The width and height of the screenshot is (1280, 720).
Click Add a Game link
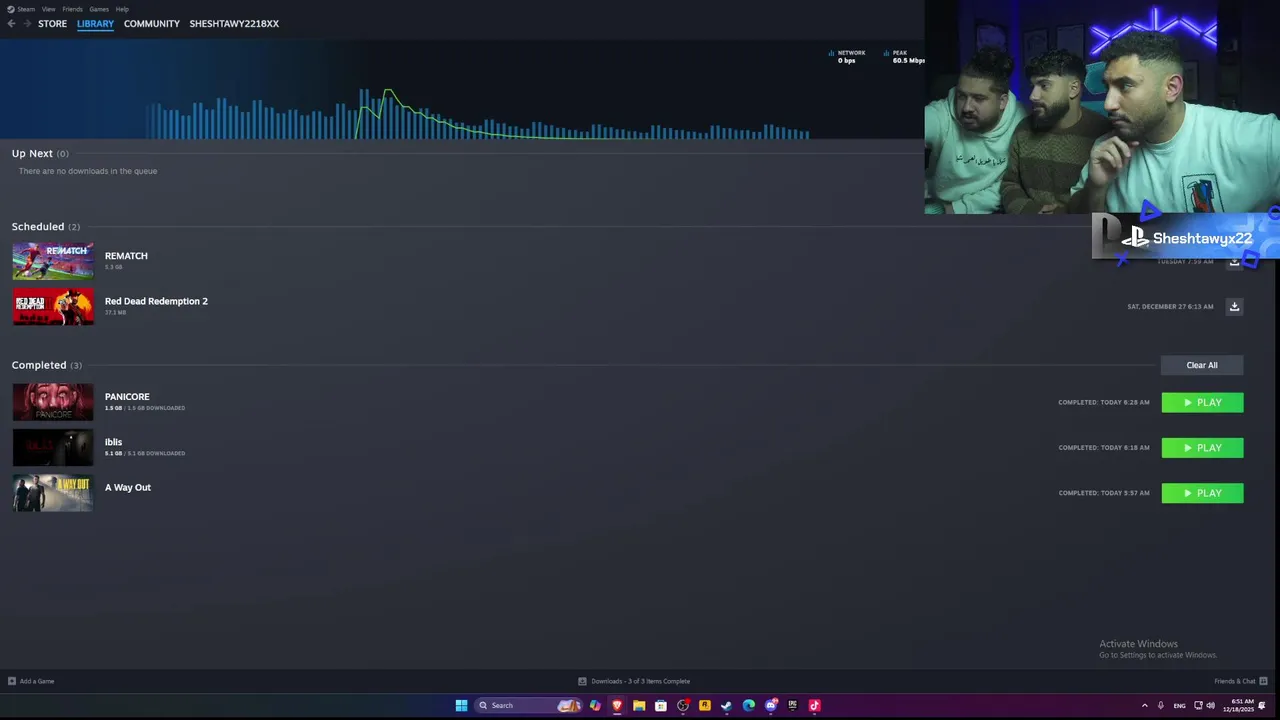tap(37, 681)
